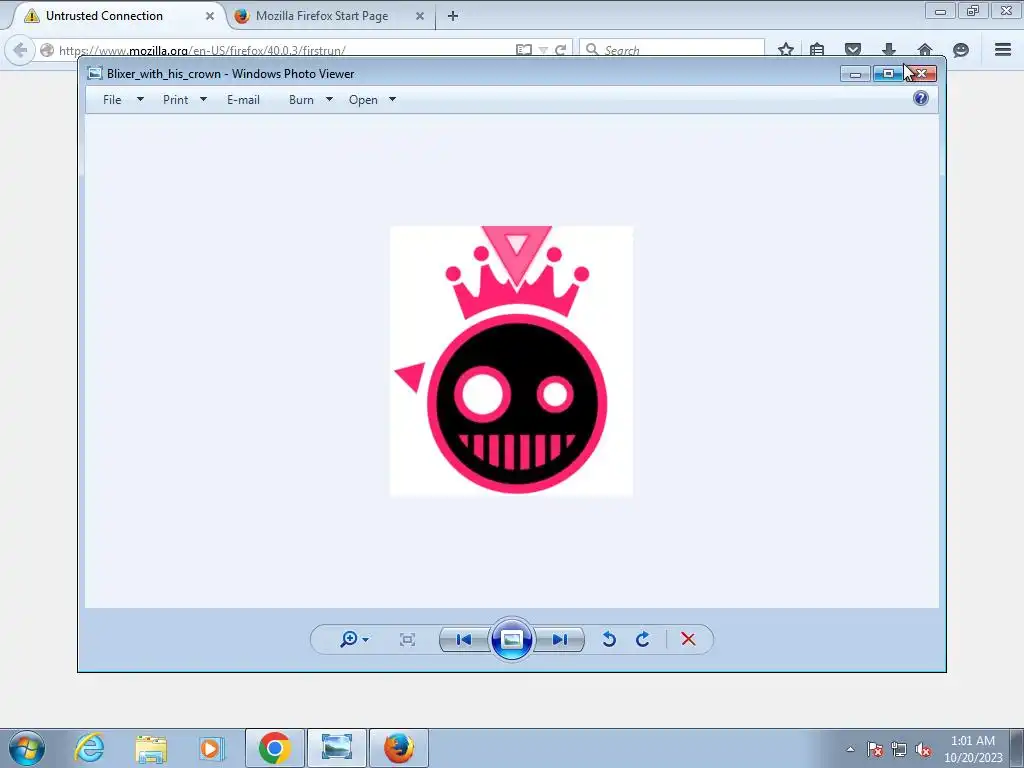Screen dimensions: 1024x768
Task: Rotate image clockwise
Action: pos(643,639)
